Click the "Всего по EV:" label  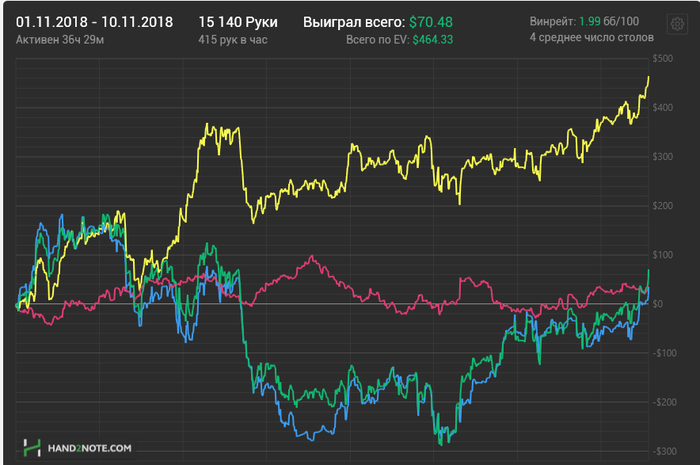[378, 40]
